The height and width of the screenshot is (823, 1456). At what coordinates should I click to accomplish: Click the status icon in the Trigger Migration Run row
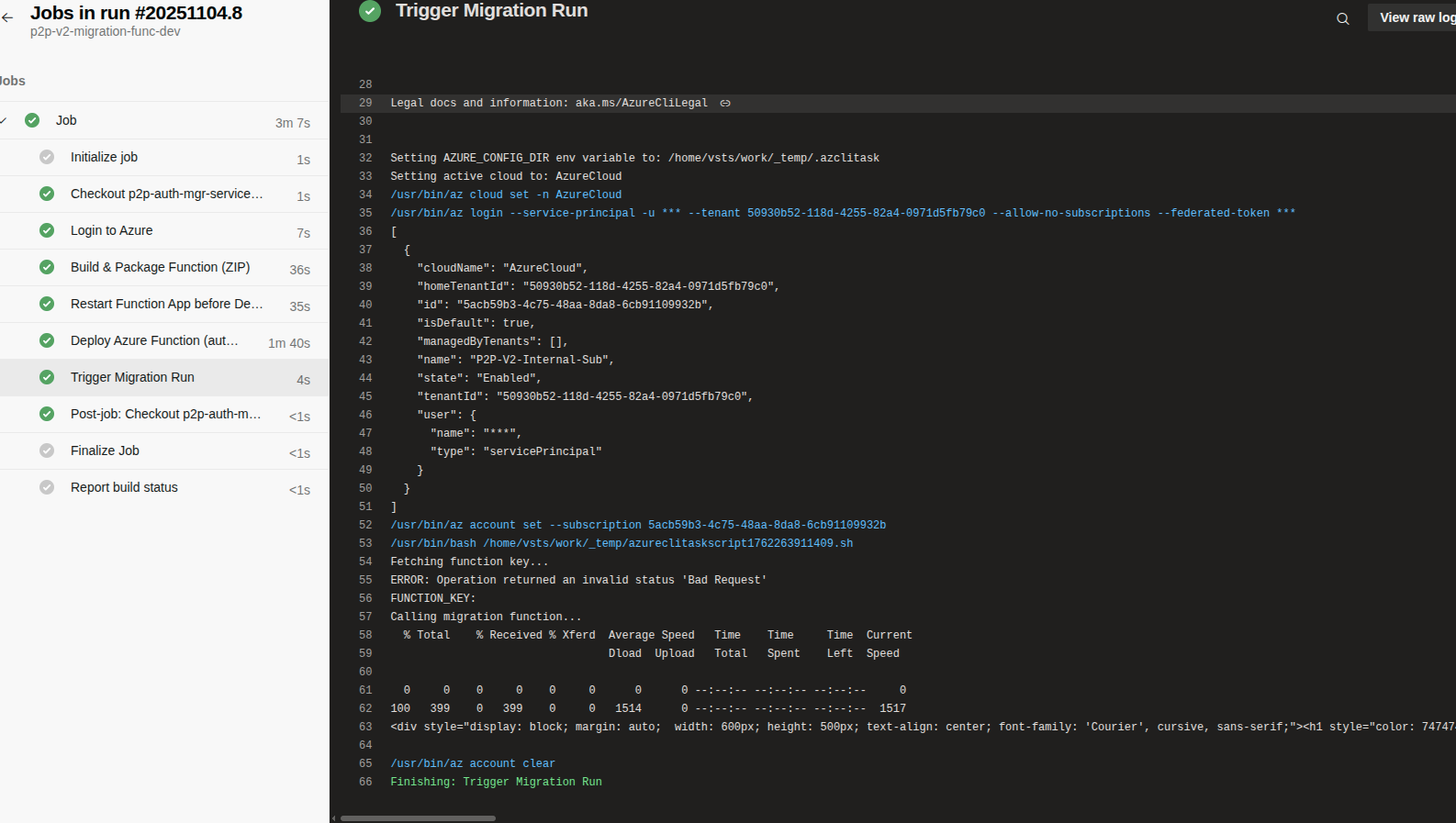[47, 377]
